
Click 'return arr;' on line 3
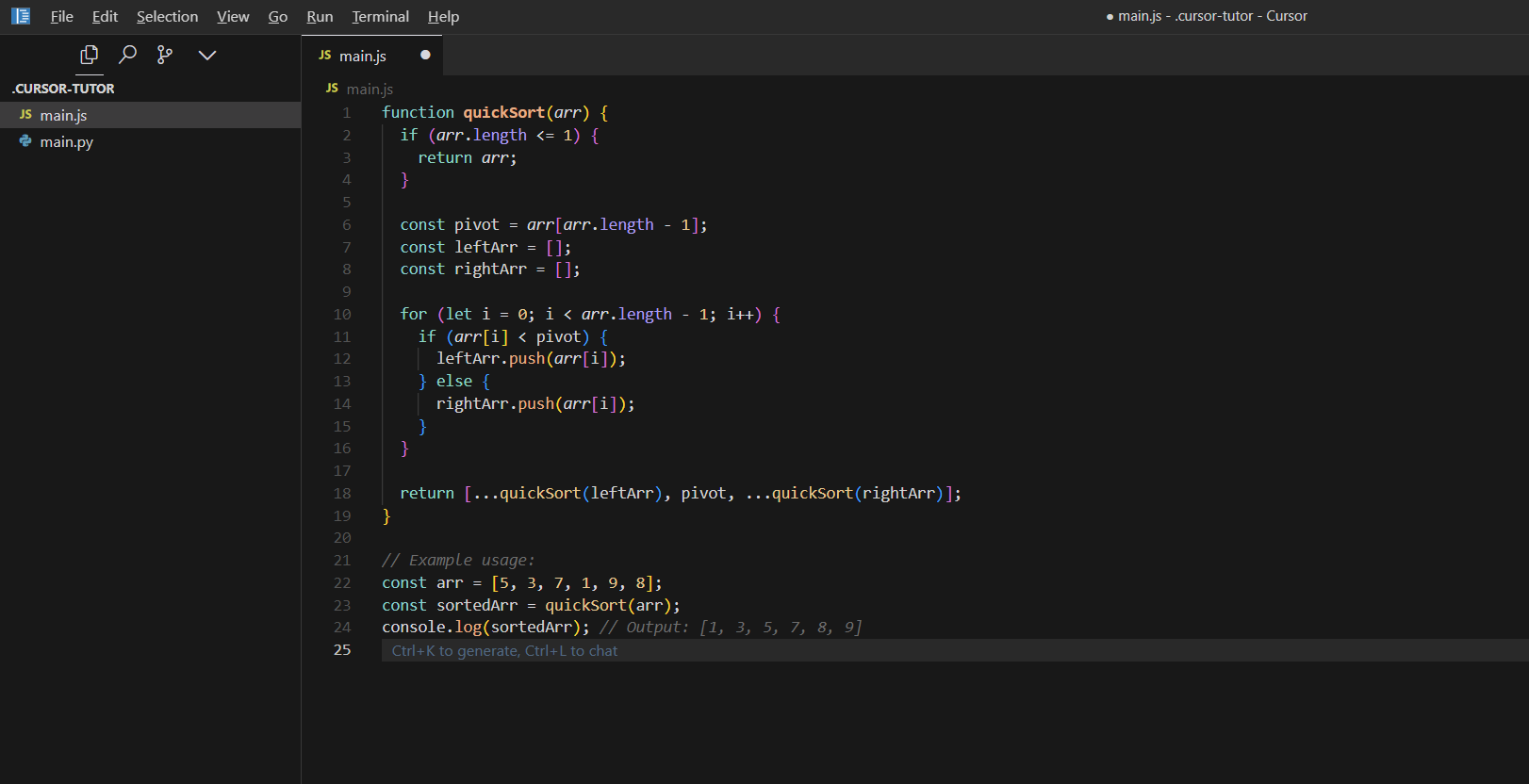[468, 157]
